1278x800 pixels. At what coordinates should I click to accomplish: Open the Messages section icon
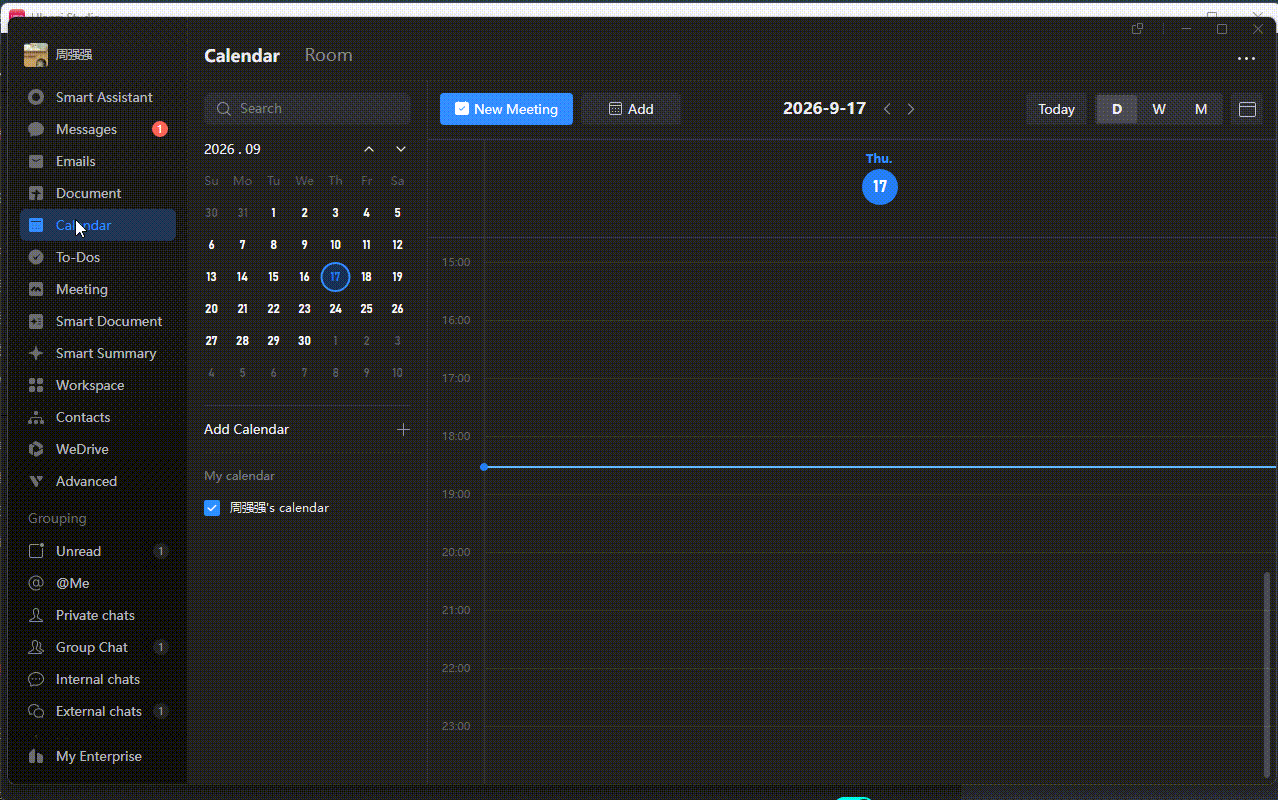36,129
